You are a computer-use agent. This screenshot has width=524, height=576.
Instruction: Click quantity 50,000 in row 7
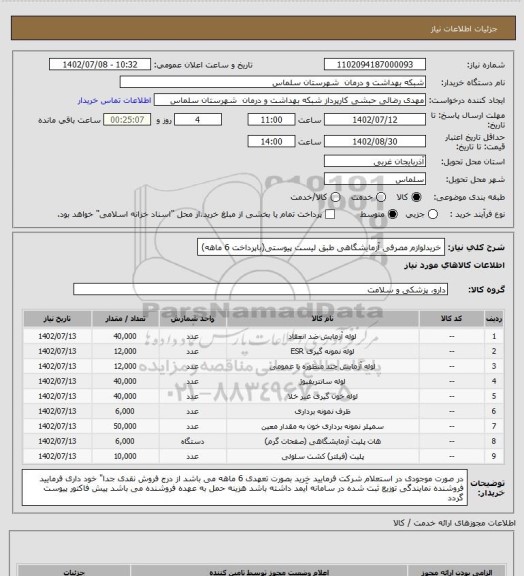coord(125,426)
